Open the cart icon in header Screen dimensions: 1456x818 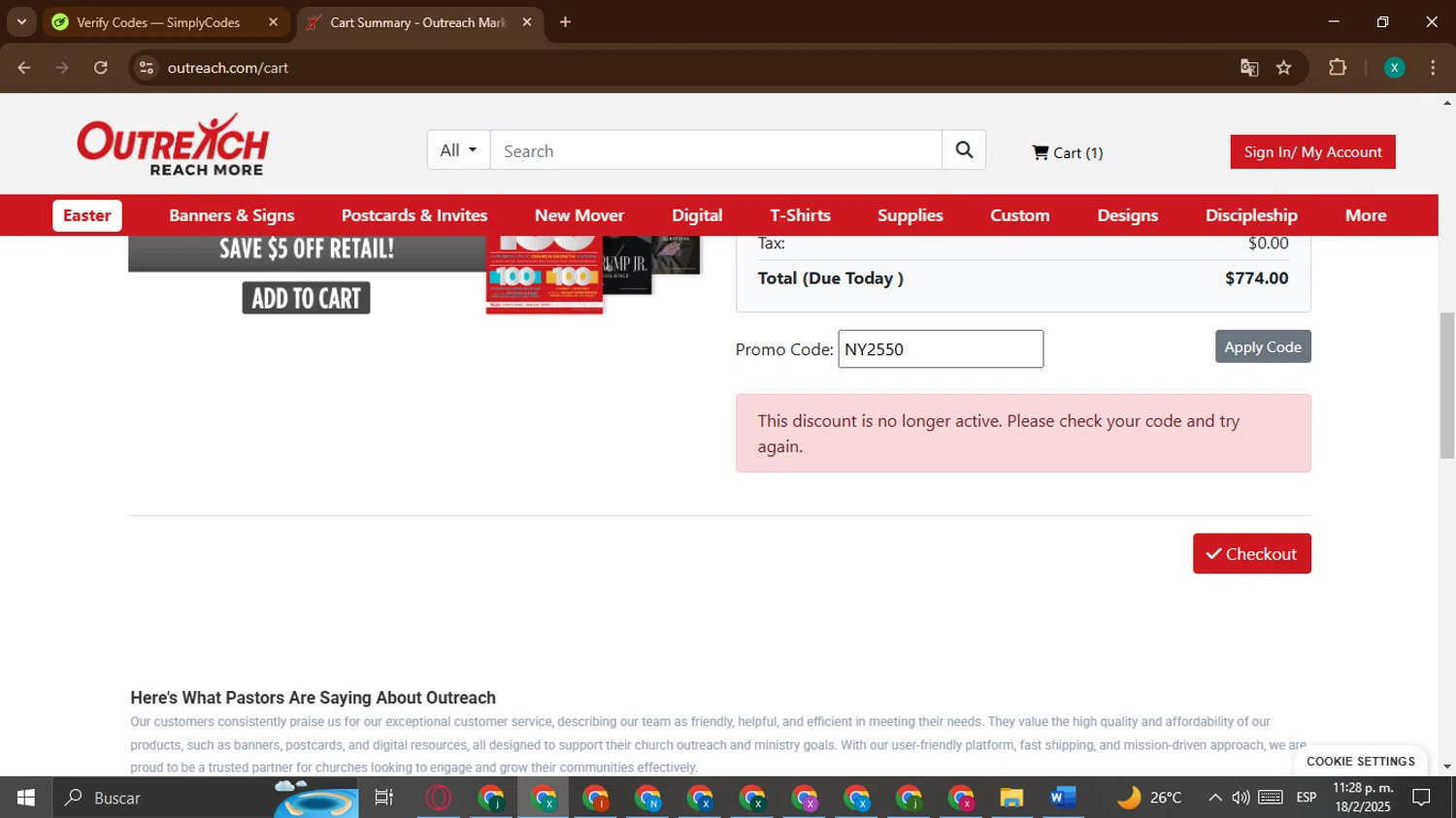coord(1041,152)
